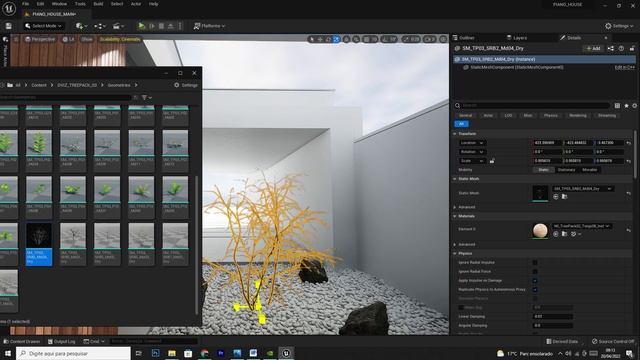
Task: Click the Stop simulation button
Action: click(161, 26)
